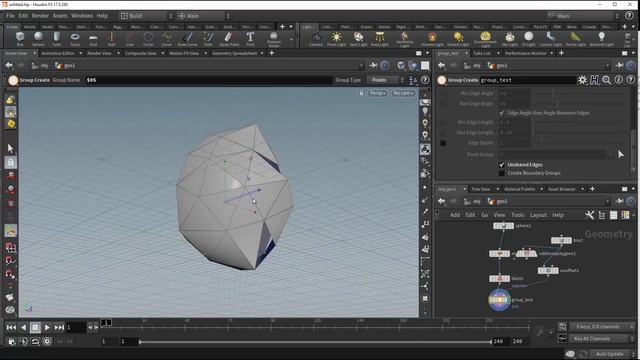Enable the Max Edge Length checkbox
Viewport: 640px width, 360px height.
(443, 133)
